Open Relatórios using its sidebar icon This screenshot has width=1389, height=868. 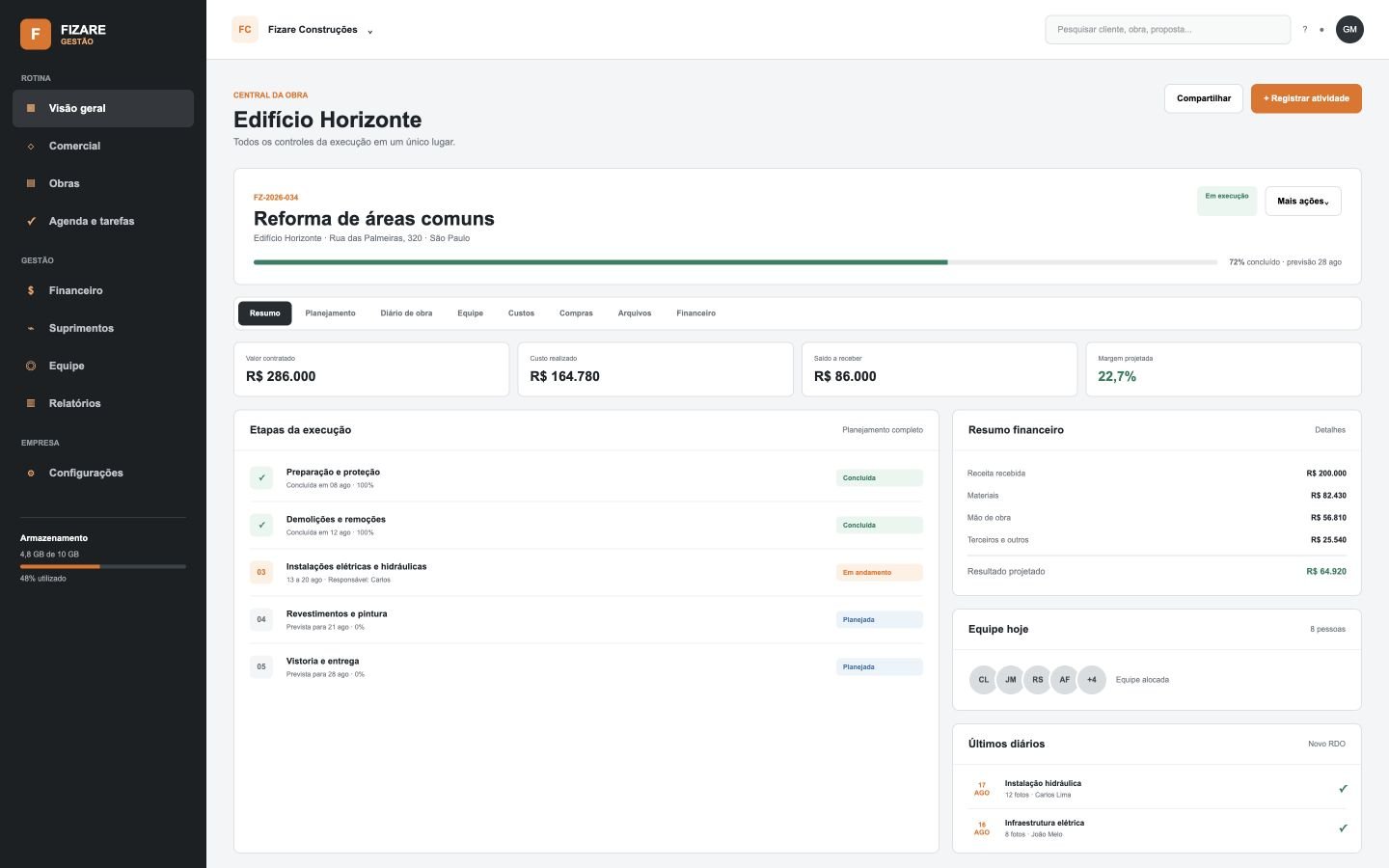pyautogui.click(x=31, y=403)
